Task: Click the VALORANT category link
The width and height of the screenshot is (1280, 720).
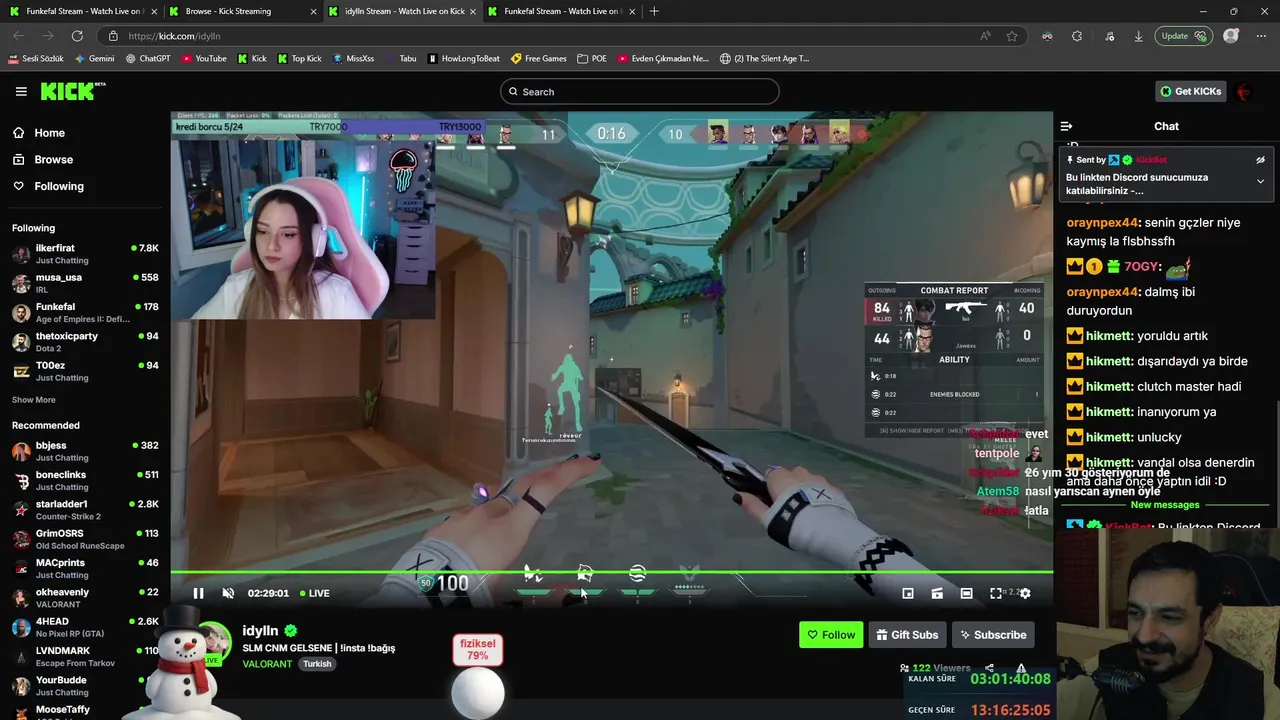Action: point(267,664)
